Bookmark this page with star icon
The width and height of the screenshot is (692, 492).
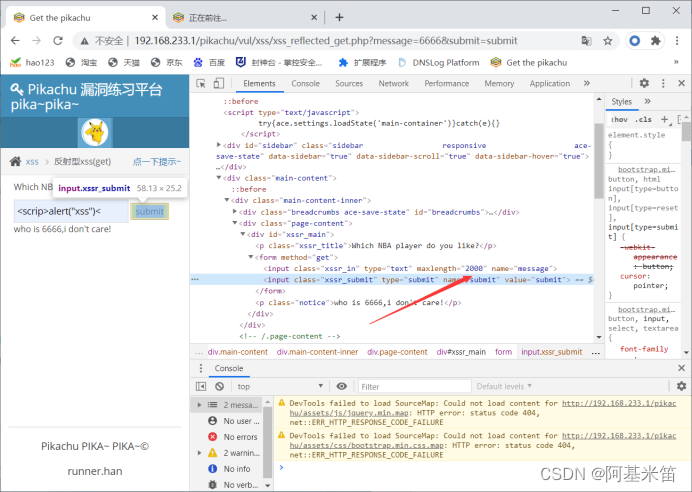point(608,41)
